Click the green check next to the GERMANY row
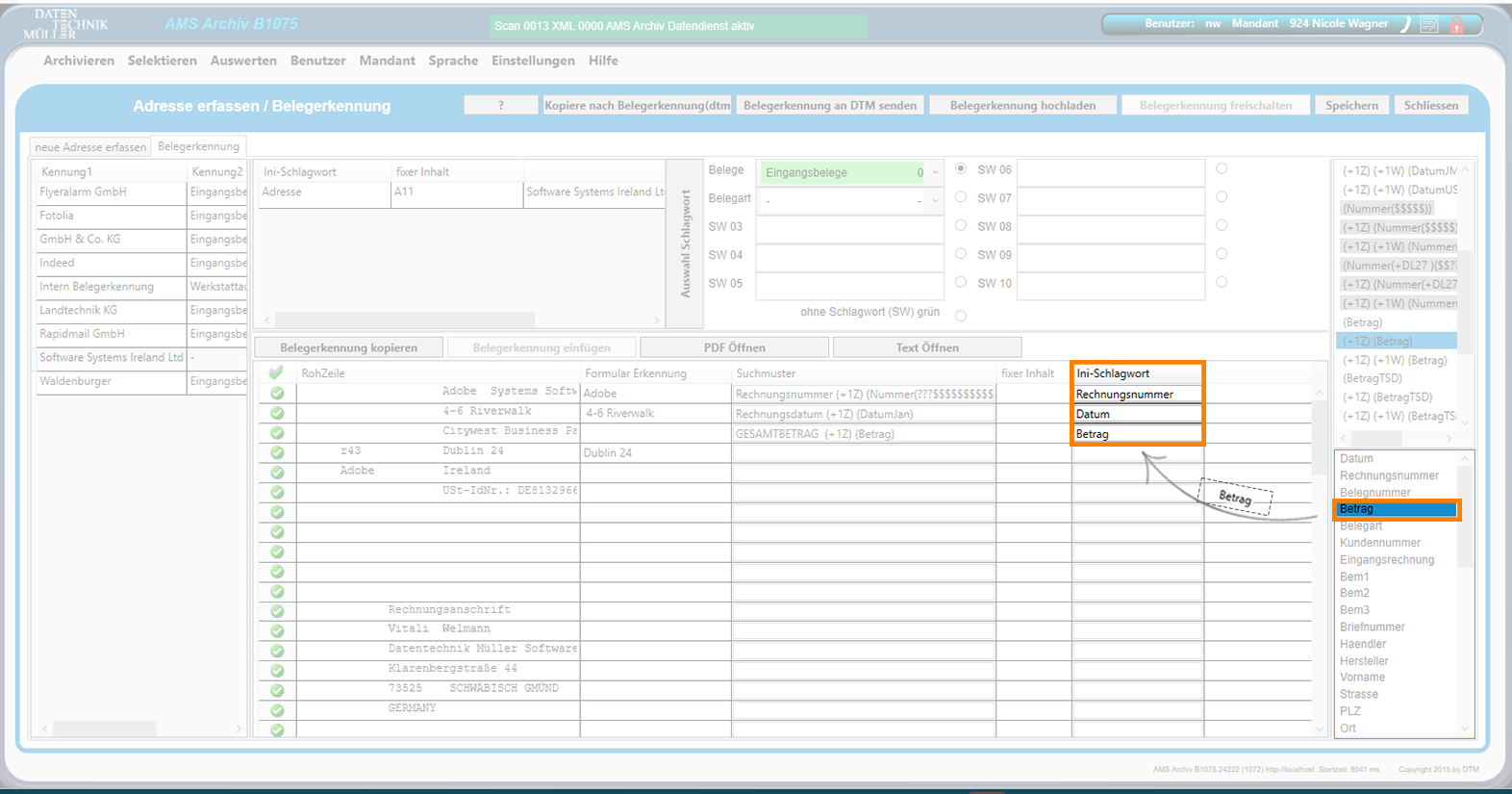The image size is (1512, 794). (277, 710)
